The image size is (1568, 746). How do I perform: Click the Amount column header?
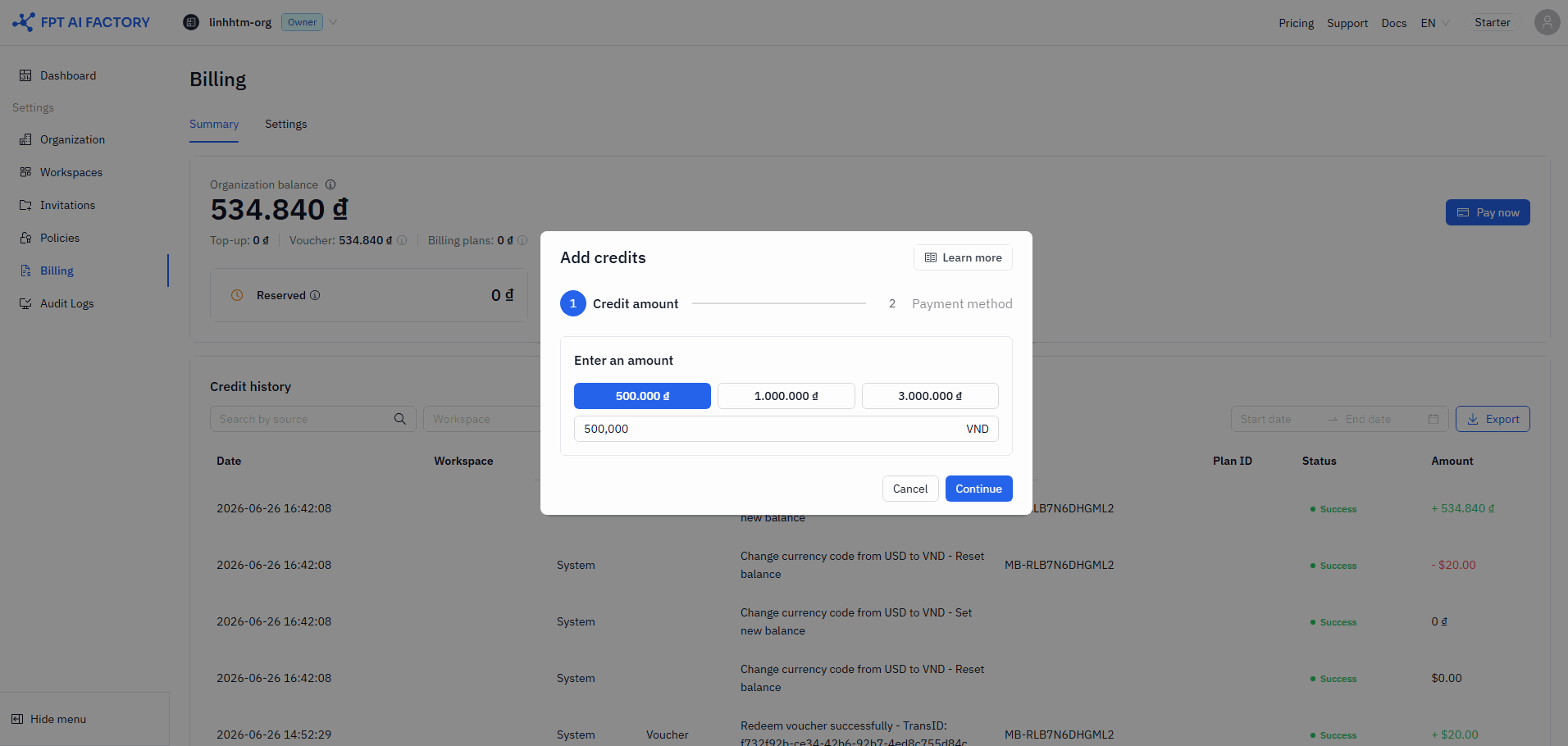tap(1452, 461)
